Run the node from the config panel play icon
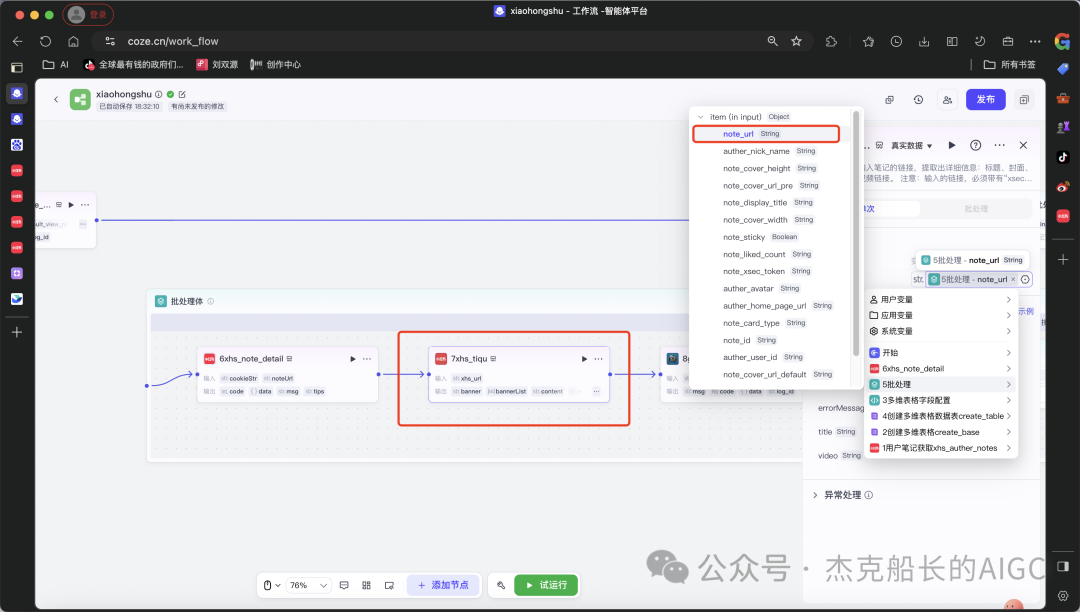Screen dimensions: 1080x612 [x=952, y=145]
